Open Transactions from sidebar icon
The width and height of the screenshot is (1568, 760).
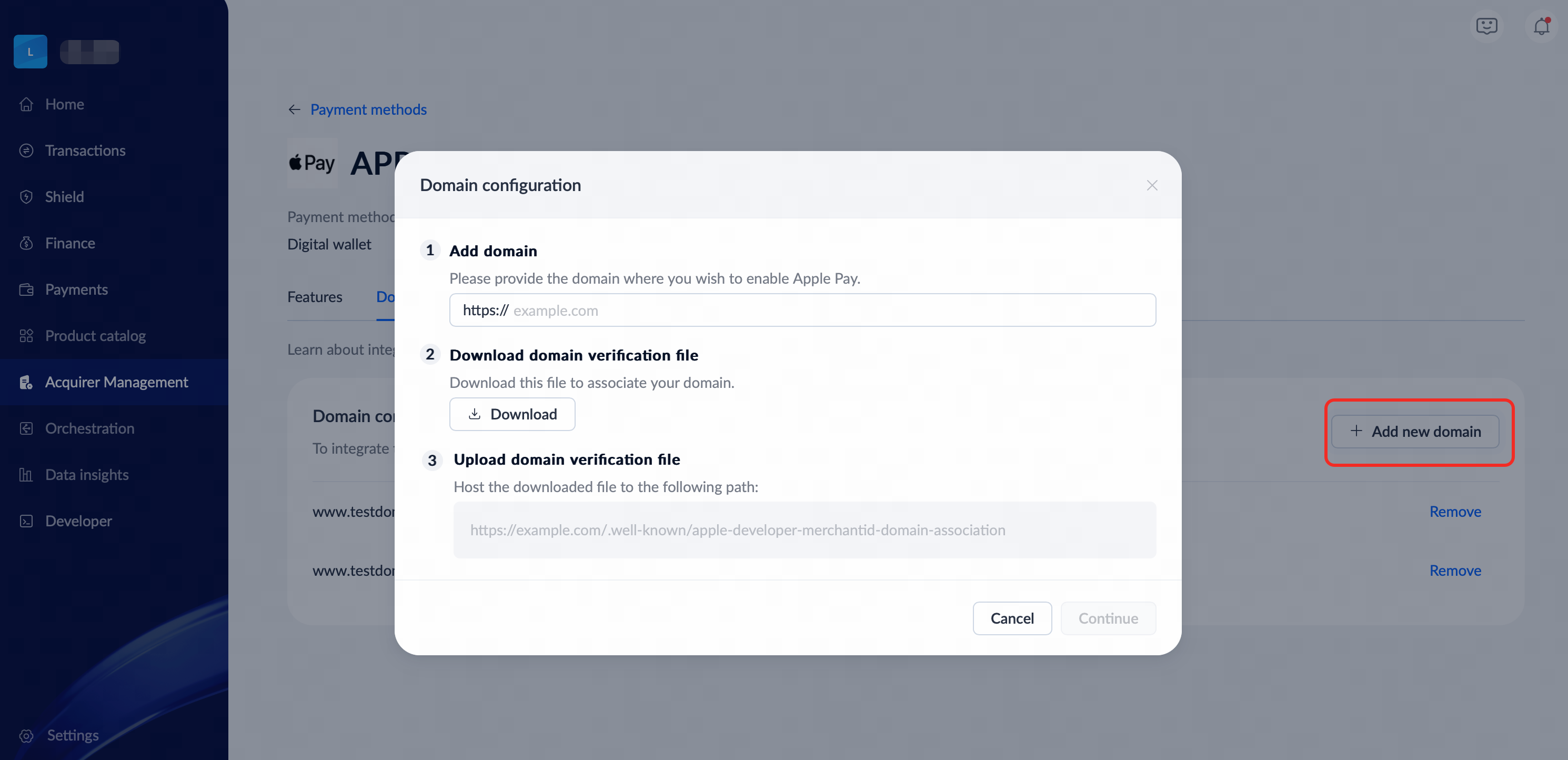[x=26, y=151]
